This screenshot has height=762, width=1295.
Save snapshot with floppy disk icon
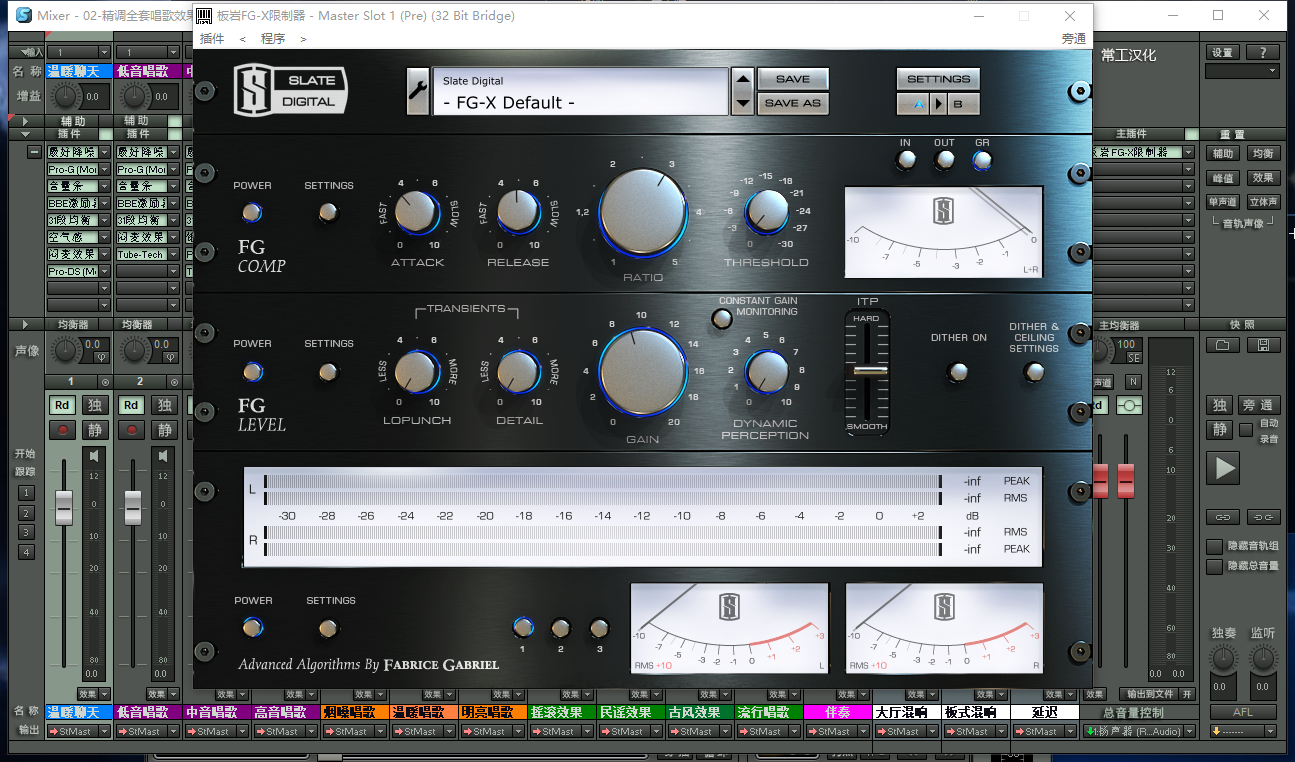[x=1263, y=345]
